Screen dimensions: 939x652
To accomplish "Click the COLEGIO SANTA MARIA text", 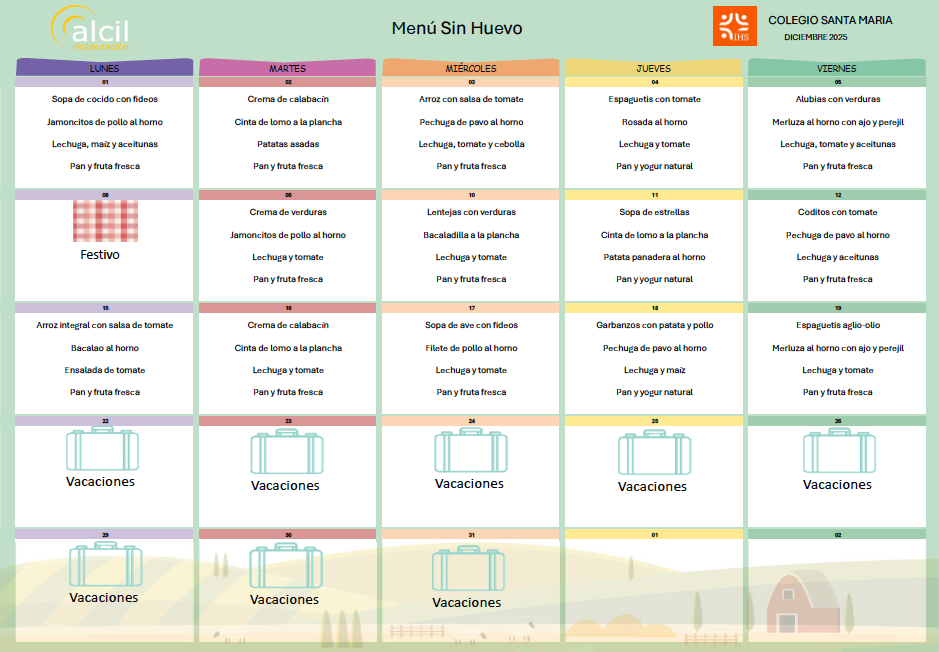I will click(830, 20).
